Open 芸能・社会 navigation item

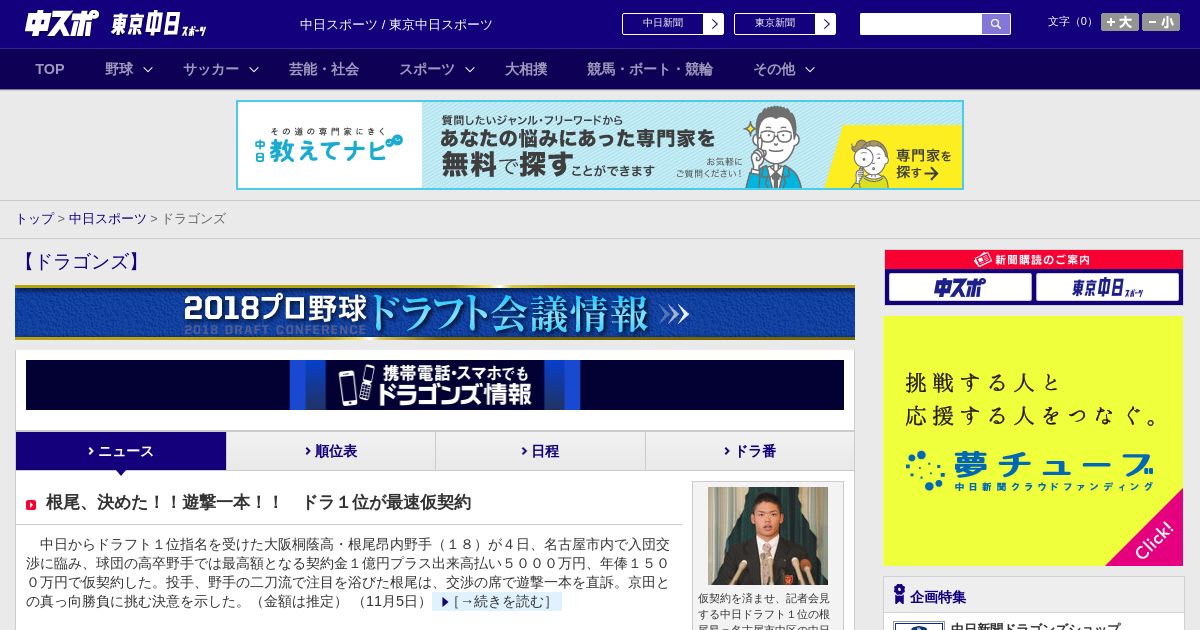tap(324, 69)
